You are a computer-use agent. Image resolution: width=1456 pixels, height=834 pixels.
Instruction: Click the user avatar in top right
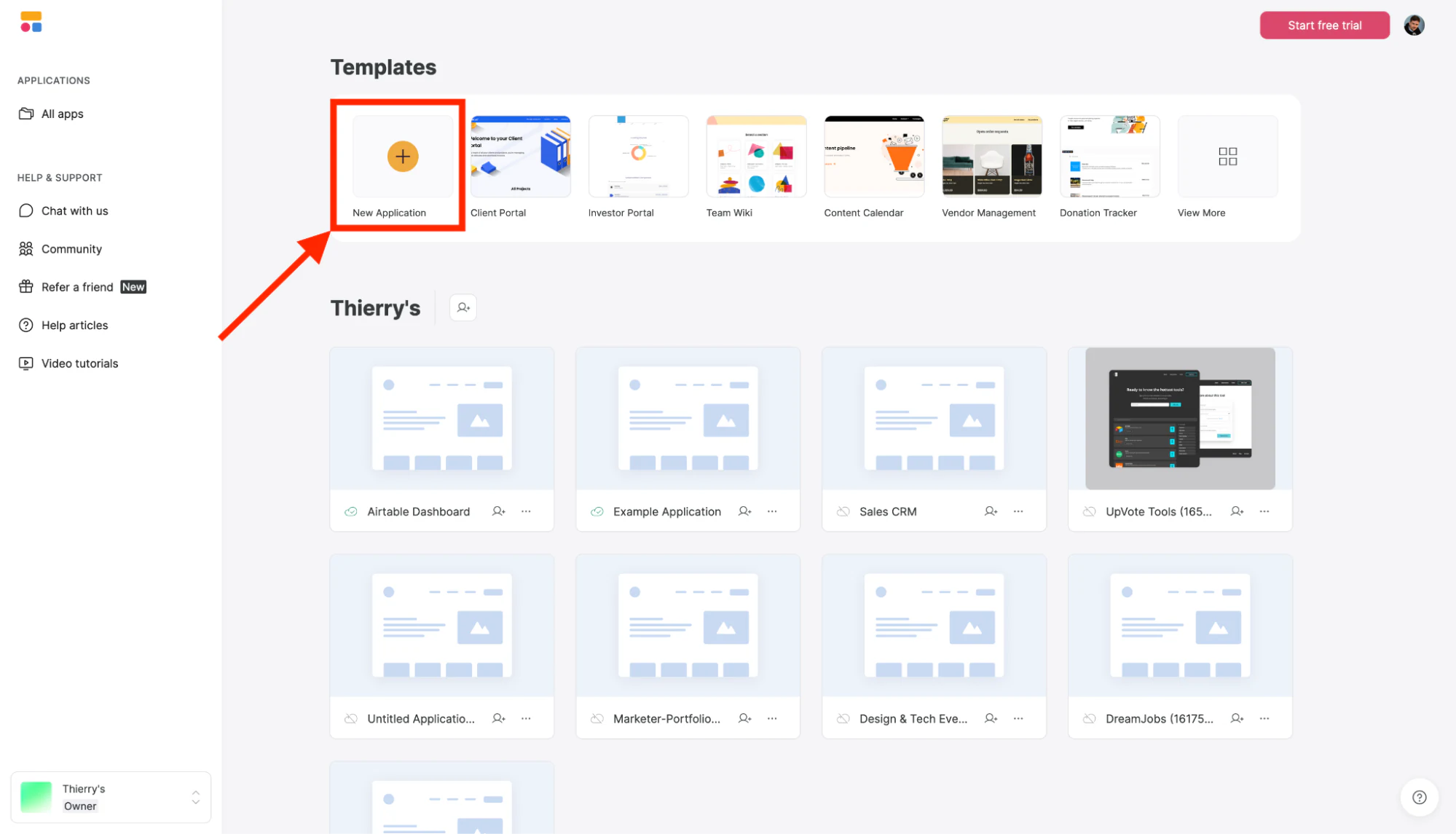point(1414,25)
